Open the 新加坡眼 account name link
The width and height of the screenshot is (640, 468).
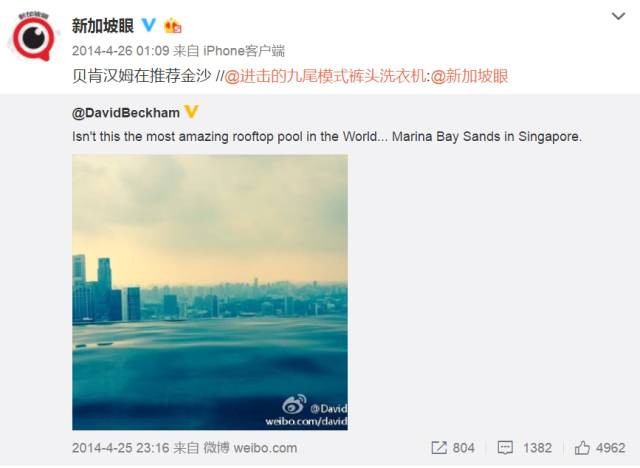pyautogui.click(x=103, y=26)
